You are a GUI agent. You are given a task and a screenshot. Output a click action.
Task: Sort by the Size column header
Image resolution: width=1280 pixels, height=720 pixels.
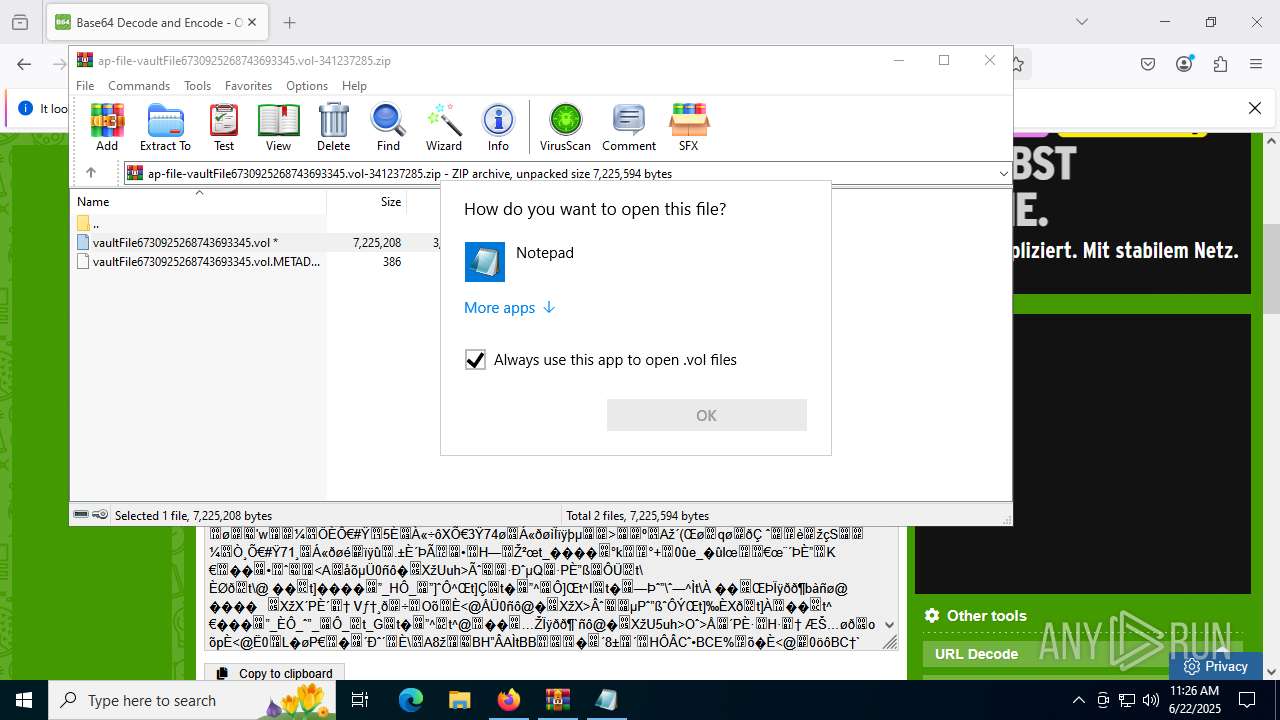point(368,201)
